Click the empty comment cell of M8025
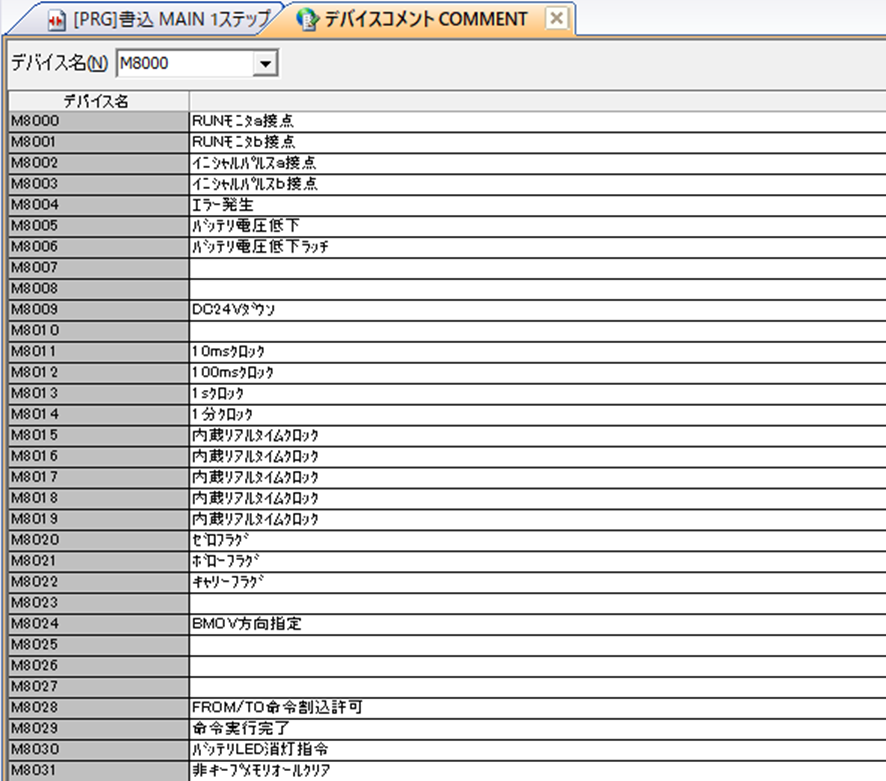 [x=537, y=644]
